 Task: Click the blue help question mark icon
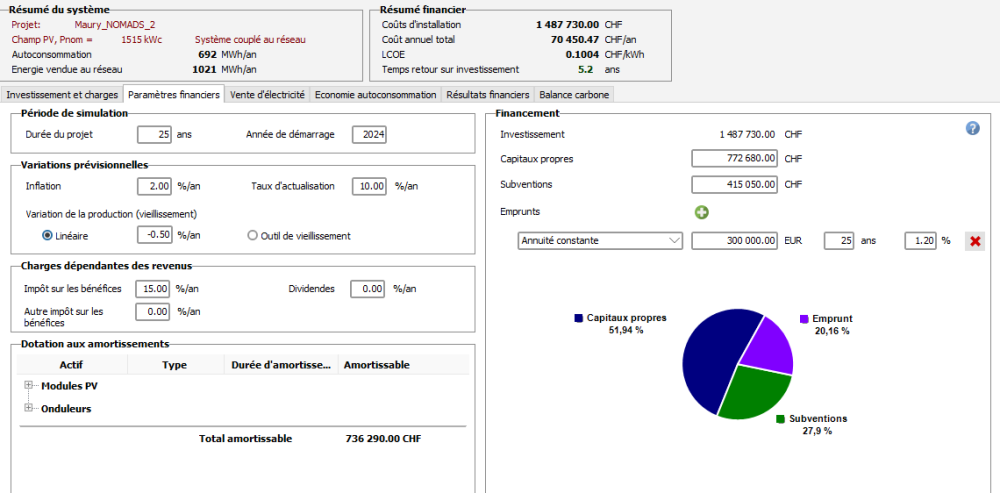(x=972, y=129)
